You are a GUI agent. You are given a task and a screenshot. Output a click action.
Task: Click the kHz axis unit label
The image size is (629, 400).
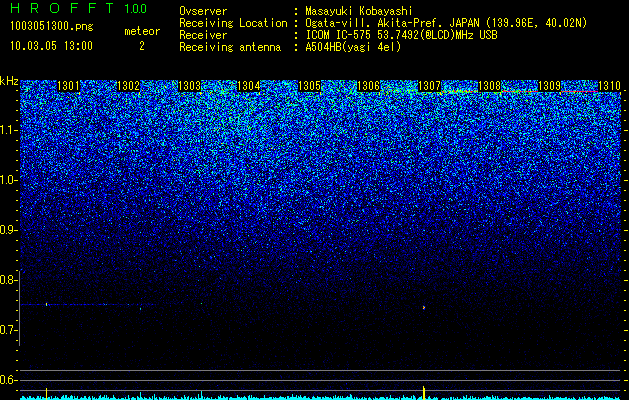tap(9, 81)
